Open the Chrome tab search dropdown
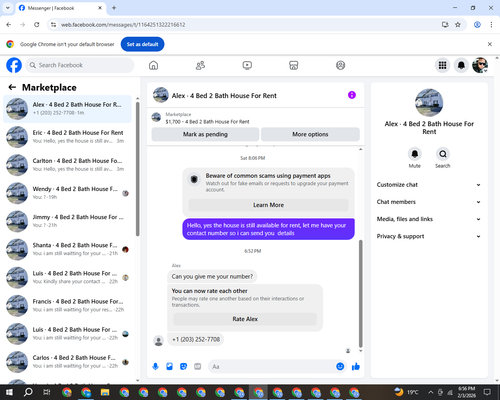500x400 pixels. pyautogui.click(x=7, y=8)
